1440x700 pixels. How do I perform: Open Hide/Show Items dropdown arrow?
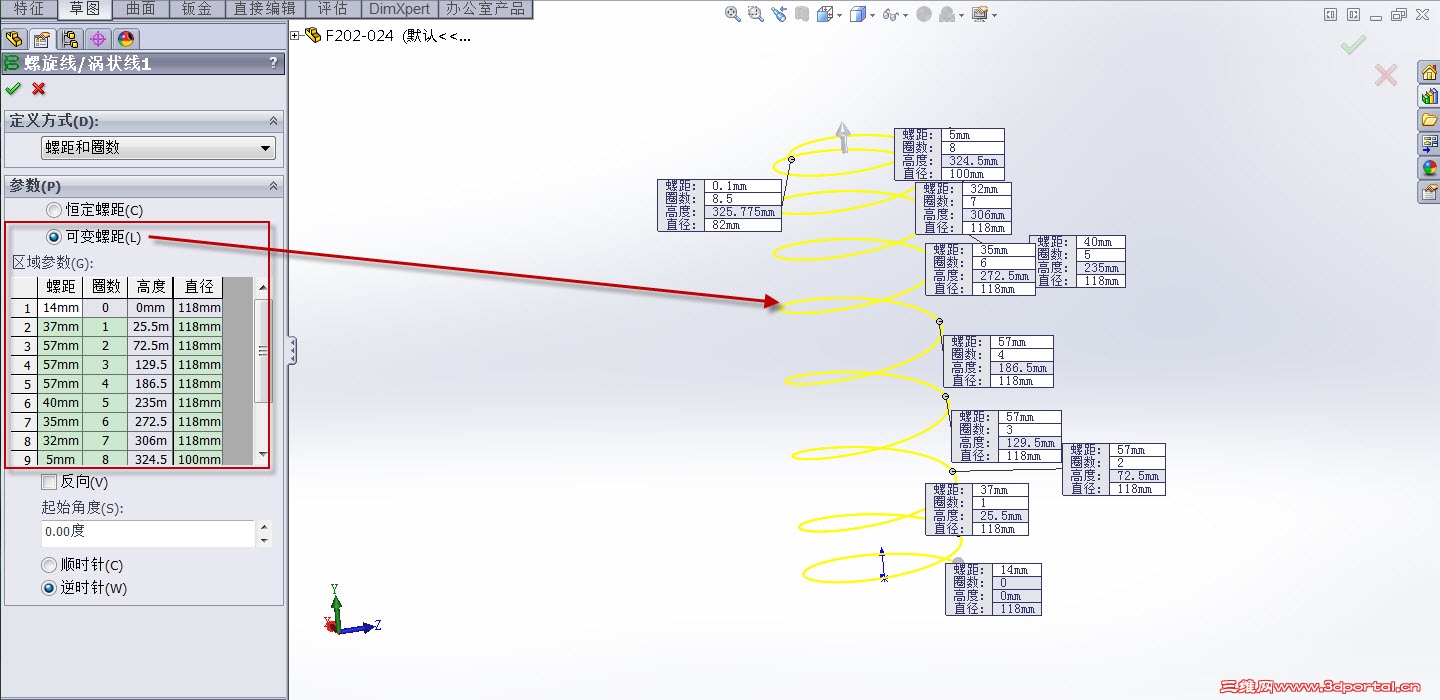click(x=905, y=15)
